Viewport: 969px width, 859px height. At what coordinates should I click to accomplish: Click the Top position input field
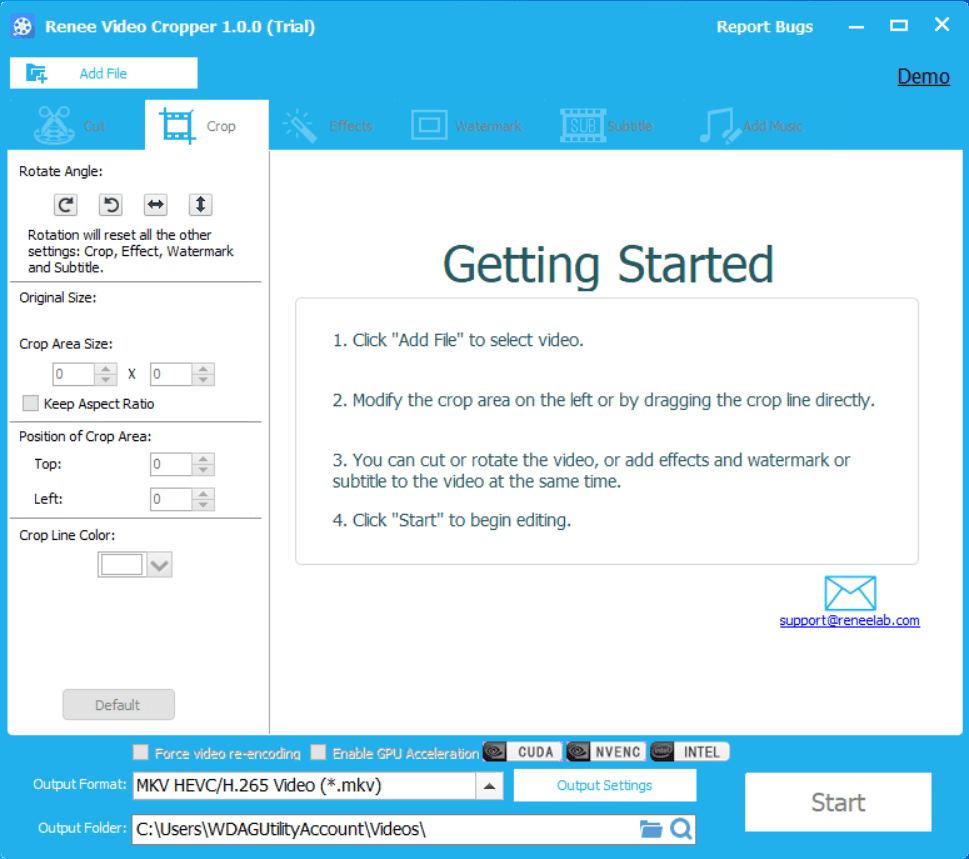[x=171, y=464]
